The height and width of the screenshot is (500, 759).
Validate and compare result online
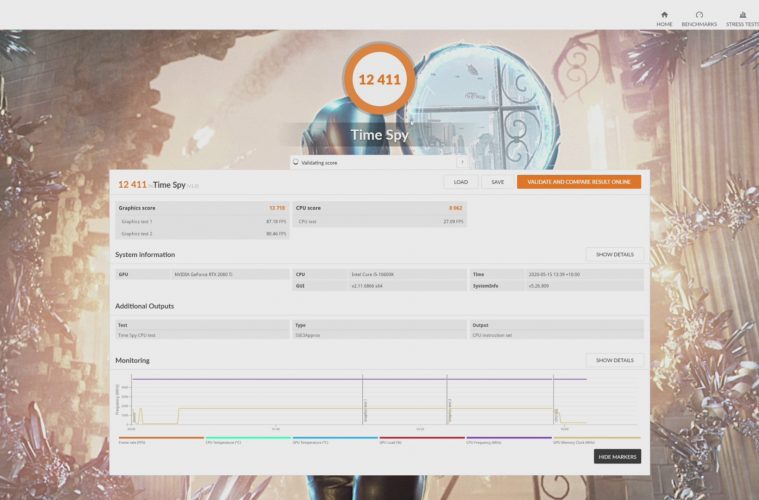pos(579,182)
